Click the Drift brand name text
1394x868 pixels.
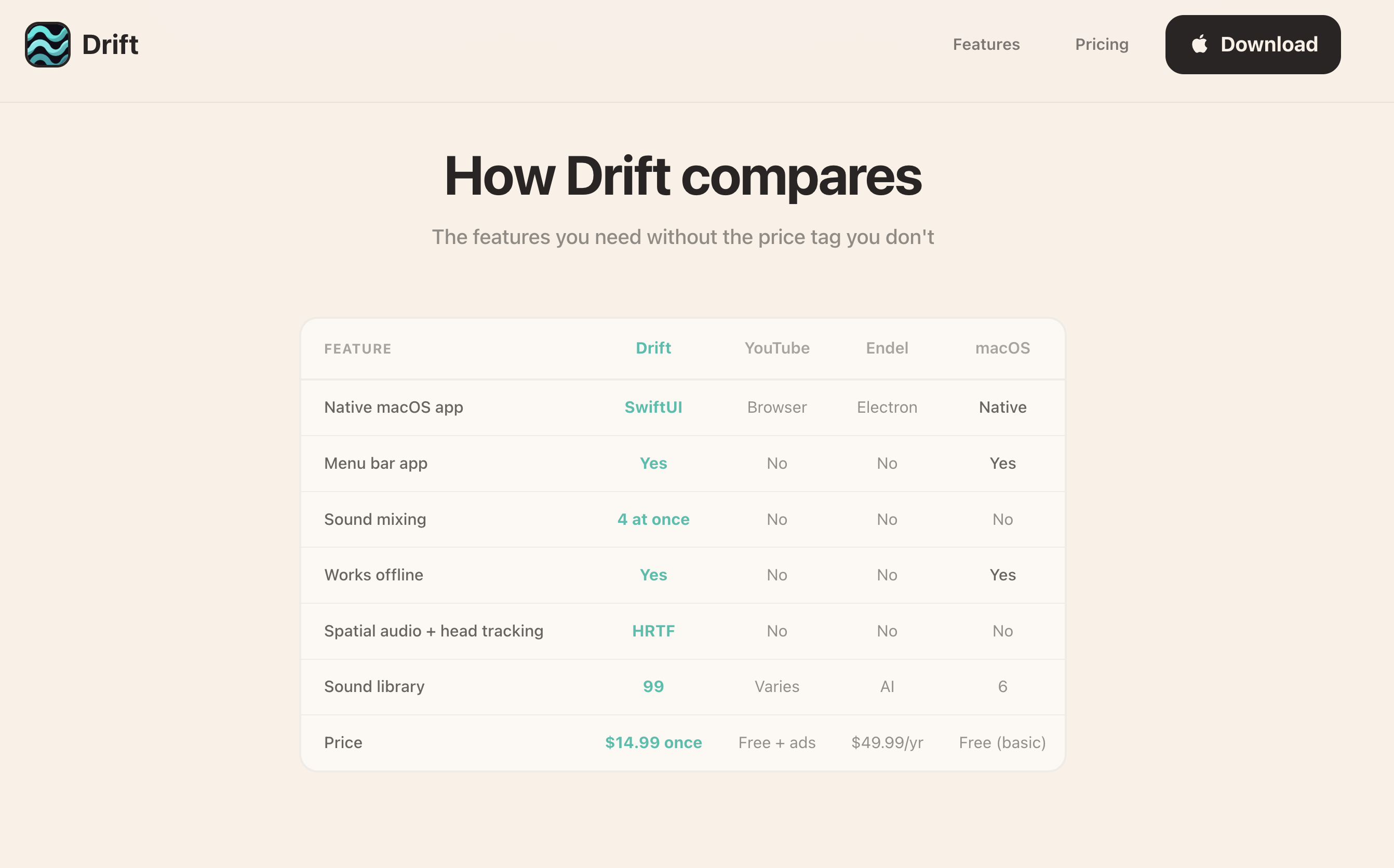110,45
